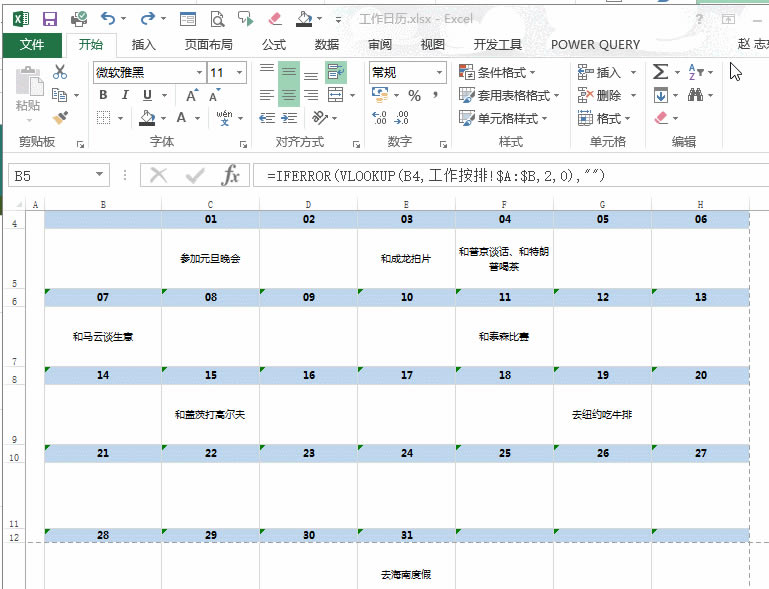Click the AutoSum sigma icon
This screenshot has height=589, width=769.
(660, 72)
